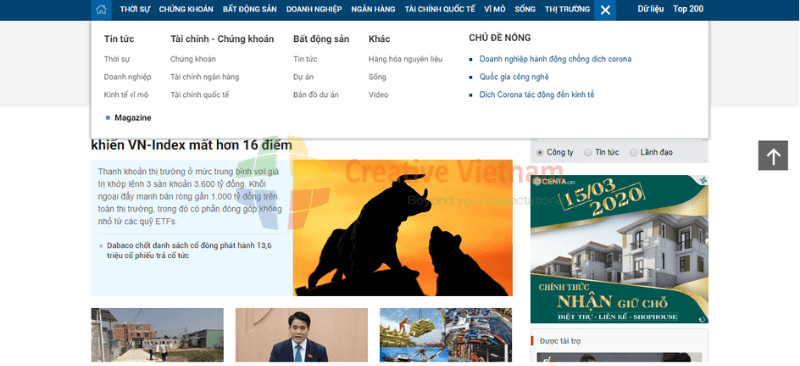Click the Được tài trợ section label
Viewport: 800px width, 366px height.
point(560,341)
